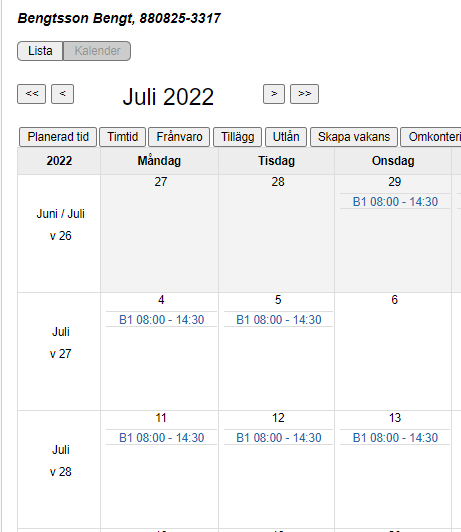This screenshot has height=532, width=461.
Task: Open the Frånvaro option
Action: [x=179, y=137]
